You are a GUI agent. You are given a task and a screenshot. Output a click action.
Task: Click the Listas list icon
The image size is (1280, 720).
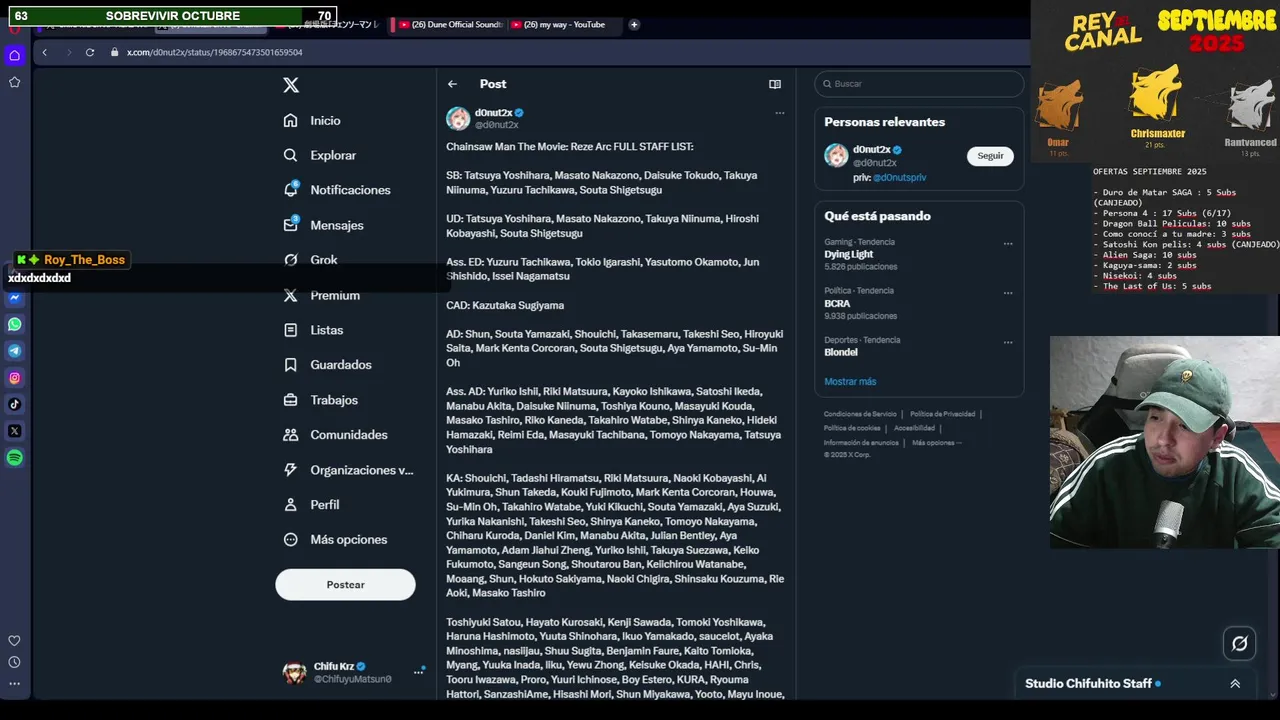[x=290, y=330]
